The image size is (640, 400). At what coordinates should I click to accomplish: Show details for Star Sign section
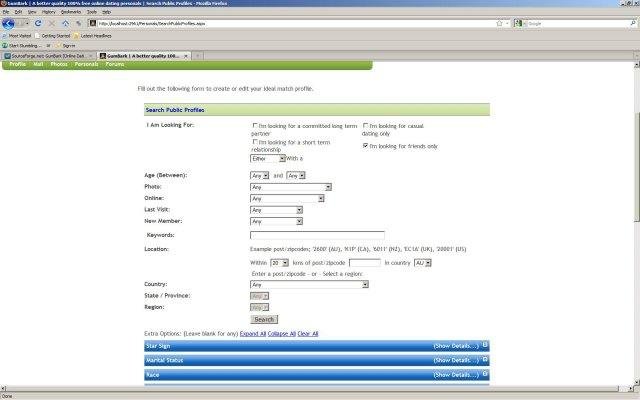pos(456,346)
